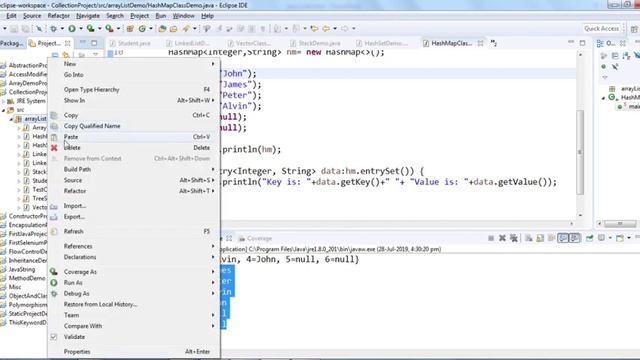Screen dimensions: 640x360
Task: Collapse the src folder node
Action: point(4,110)
